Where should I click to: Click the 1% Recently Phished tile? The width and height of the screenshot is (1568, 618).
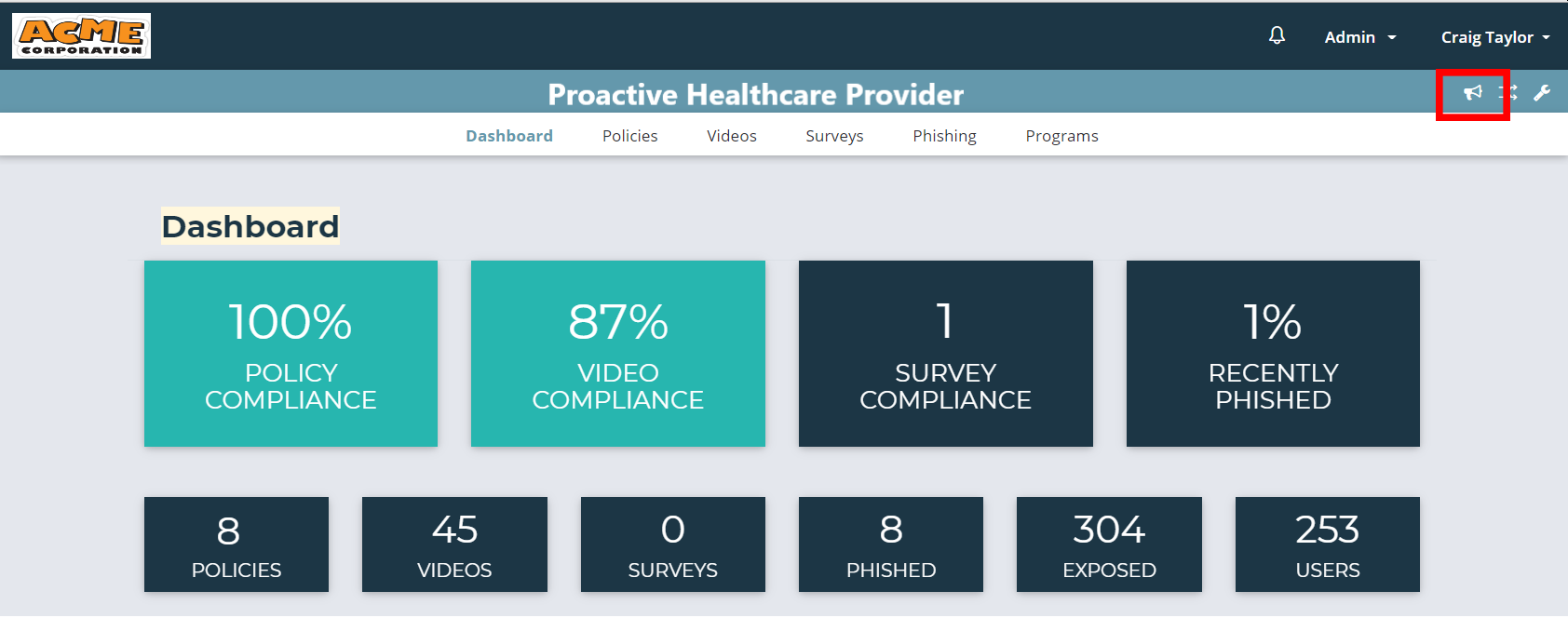tap(1273, 354)
